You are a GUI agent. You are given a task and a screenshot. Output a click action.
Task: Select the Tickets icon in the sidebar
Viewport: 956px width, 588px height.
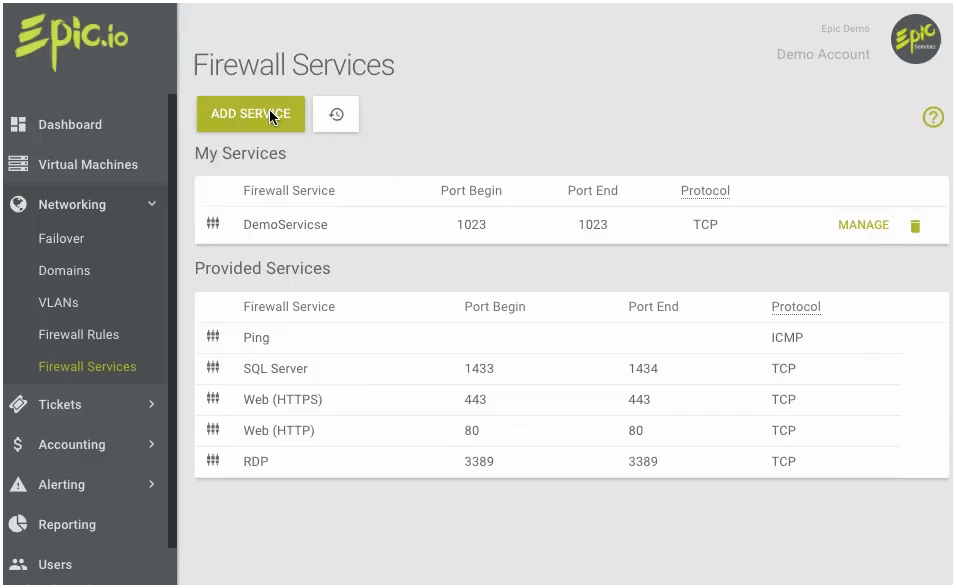point(20,404)
